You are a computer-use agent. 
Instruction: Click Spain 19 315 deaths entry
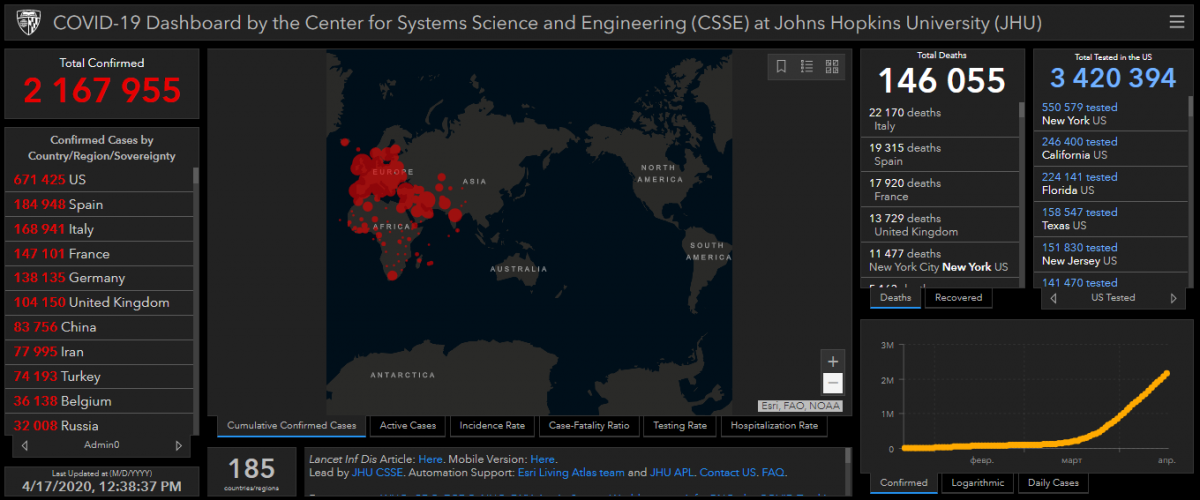click(x=940, y=154)
